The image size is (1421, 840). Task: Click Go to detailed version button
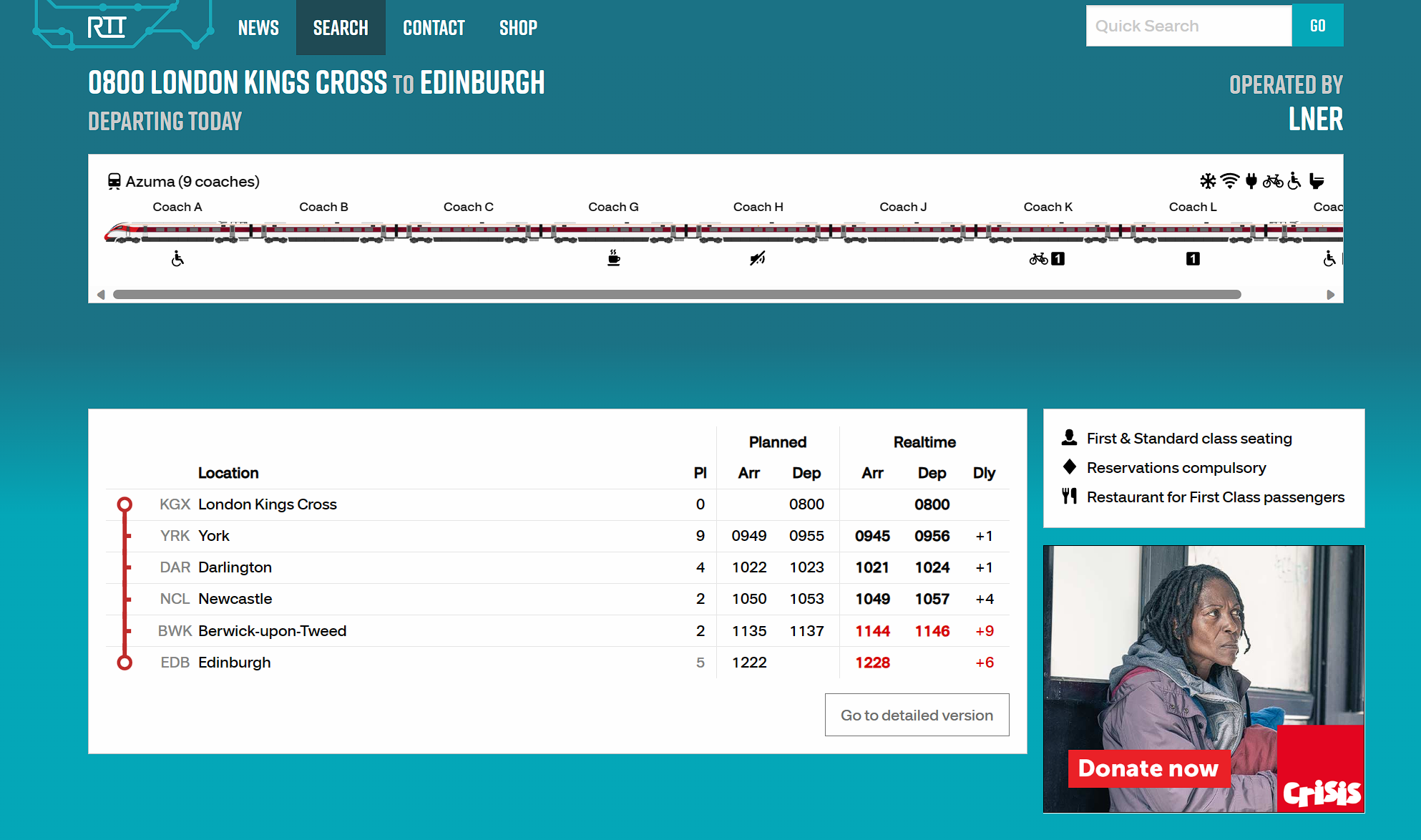[x=917, y=715]
